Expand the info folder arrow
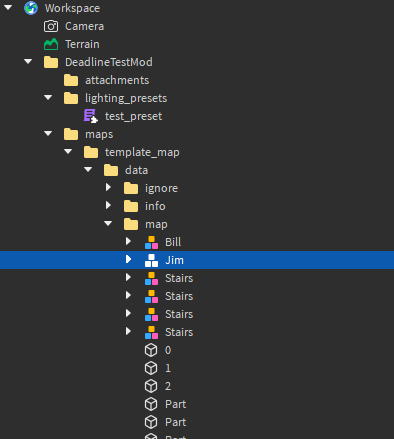394x439 pixels. [108, 205]
